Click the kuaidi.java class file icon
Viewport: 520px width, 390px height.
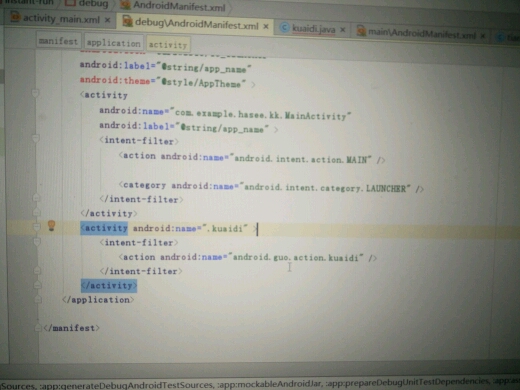pos(284,28)
